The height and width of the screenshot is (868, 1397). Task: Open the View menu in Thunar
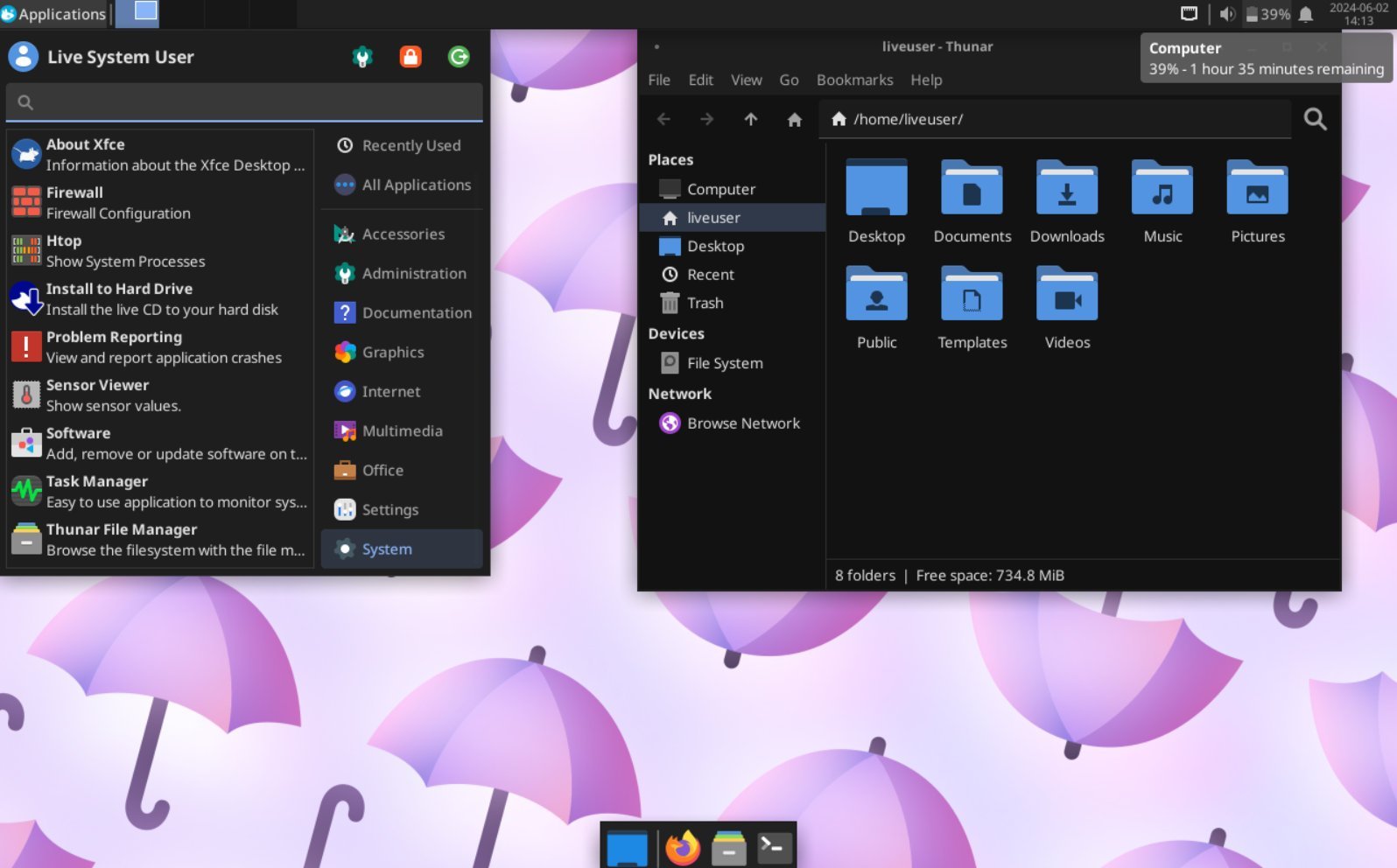[746, 80]
